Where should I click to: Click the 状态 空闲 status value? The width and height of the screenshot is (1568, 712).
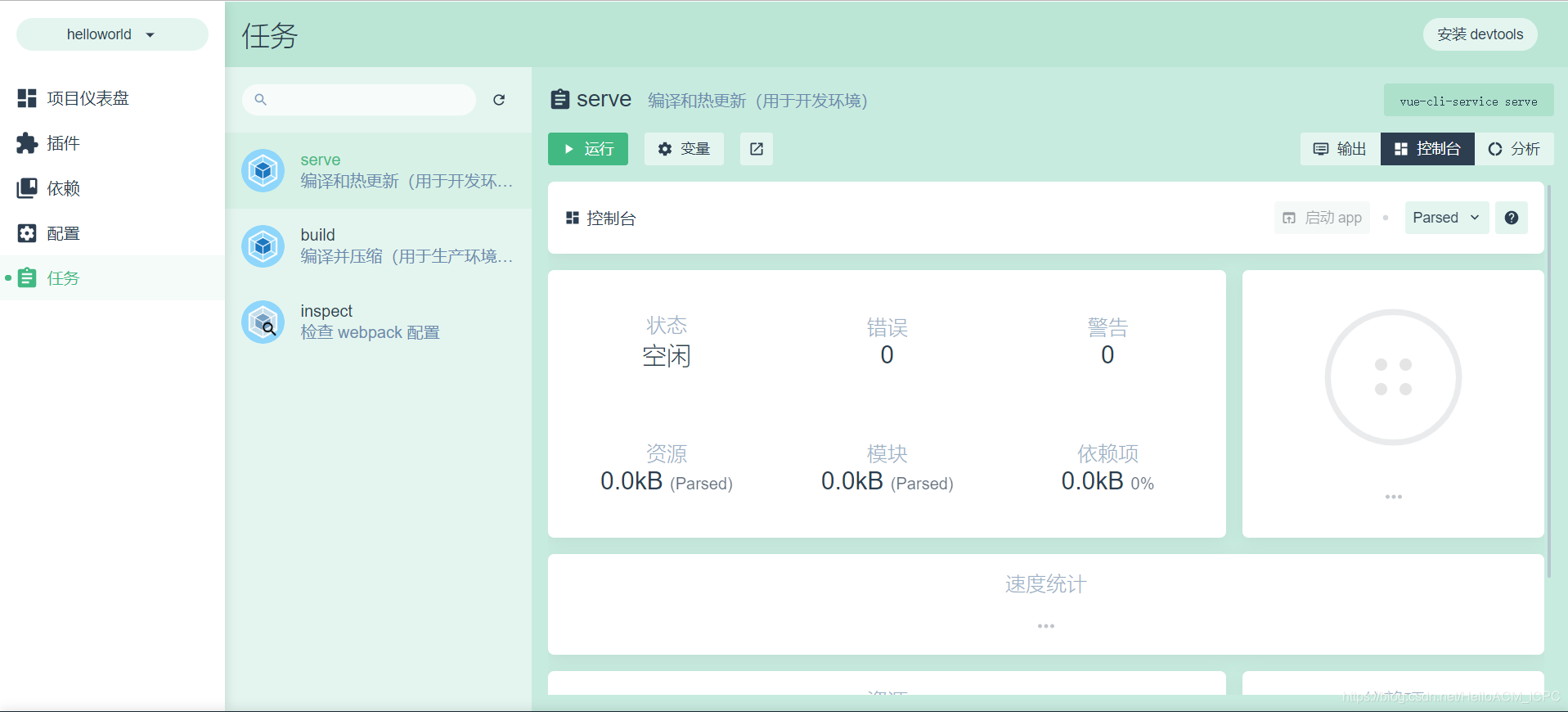(667, 356)
